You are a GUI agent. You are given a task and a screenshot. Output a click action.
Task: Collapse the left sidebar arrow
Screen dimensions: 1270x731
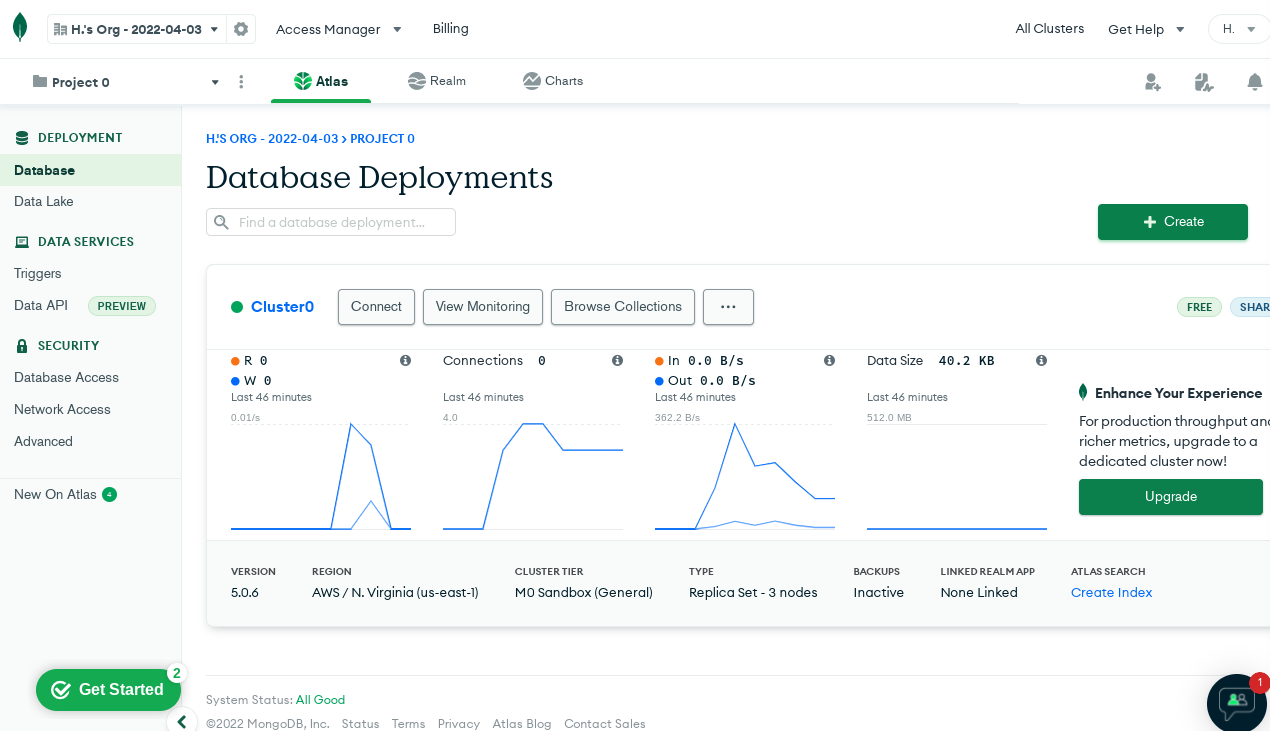[x=181, y=721]
